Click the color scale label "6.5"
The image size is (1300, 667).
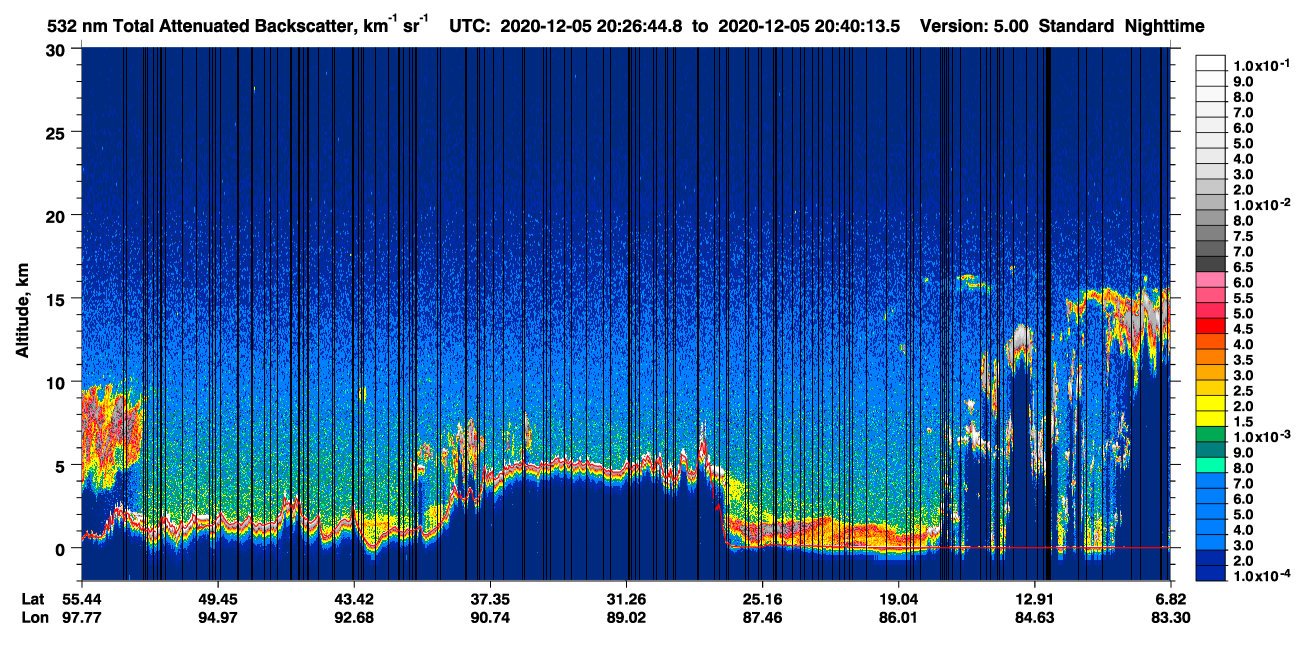[x=1244, y=267]
